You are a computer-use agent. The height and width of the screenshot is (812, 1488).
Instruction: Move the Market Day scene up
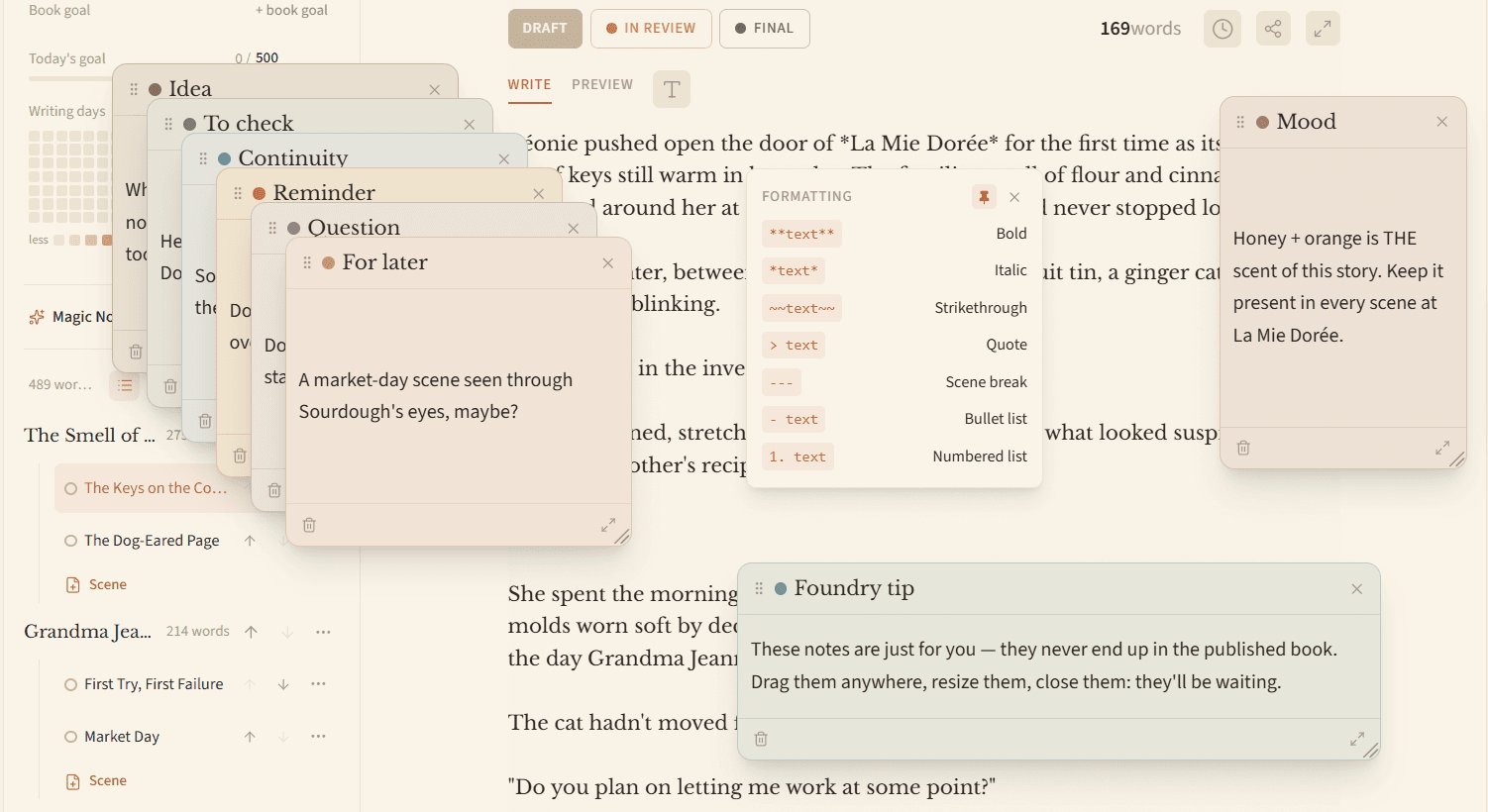[250, 737]
